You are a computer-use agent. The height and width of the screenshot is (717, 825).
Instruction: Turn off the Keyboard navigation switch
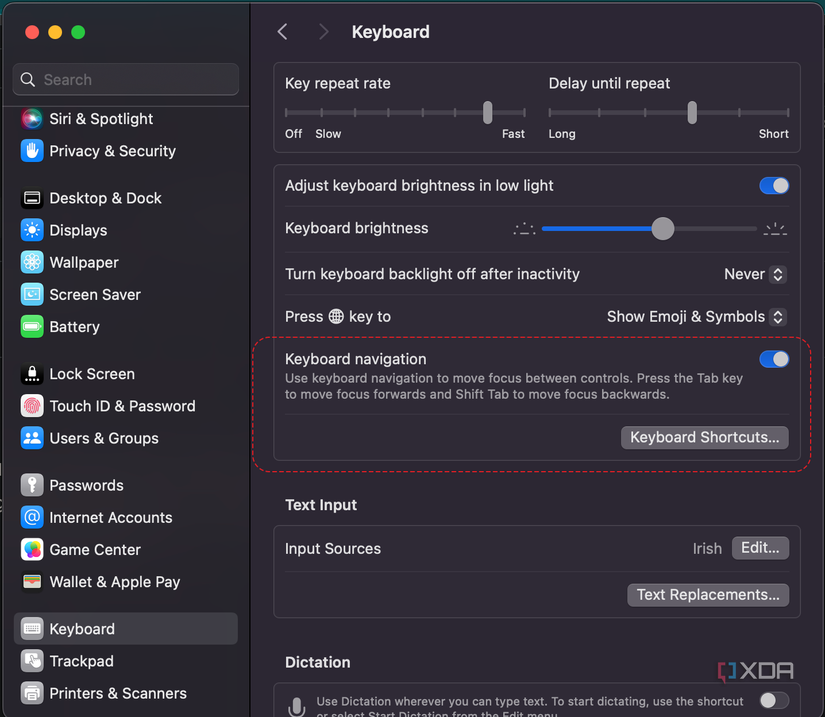(x=773, y=359)
